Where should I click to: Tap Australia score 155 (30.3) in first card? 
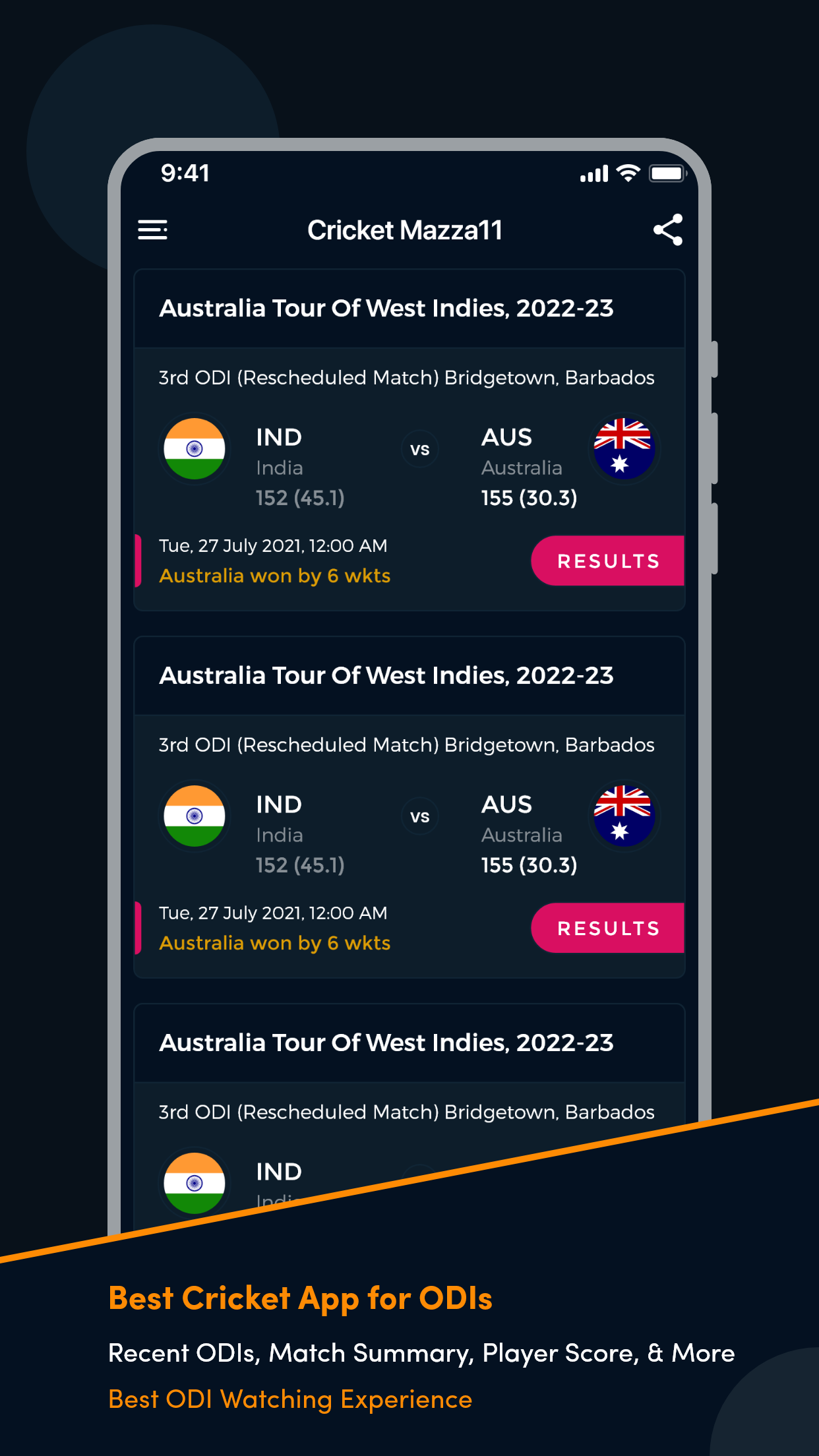(529, 498)
